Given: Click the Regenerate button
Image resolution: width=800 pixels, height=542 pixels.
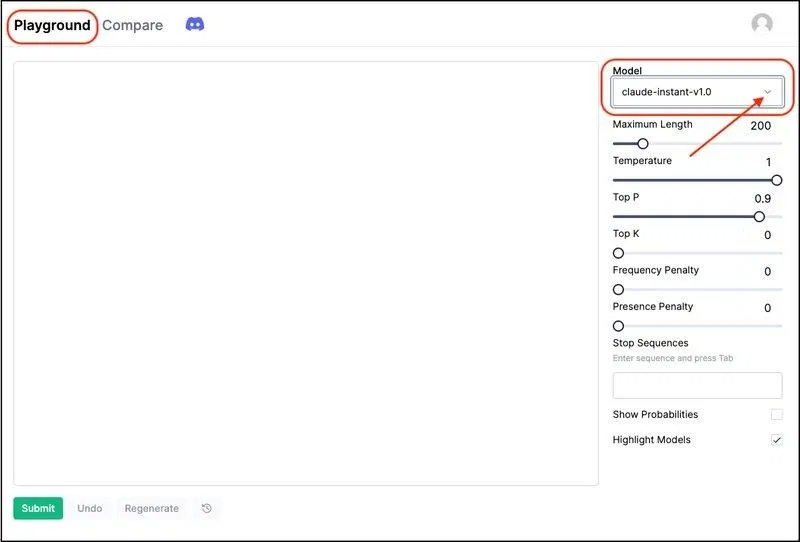Looking at the screenshot, I should click(x=152, y=508).
